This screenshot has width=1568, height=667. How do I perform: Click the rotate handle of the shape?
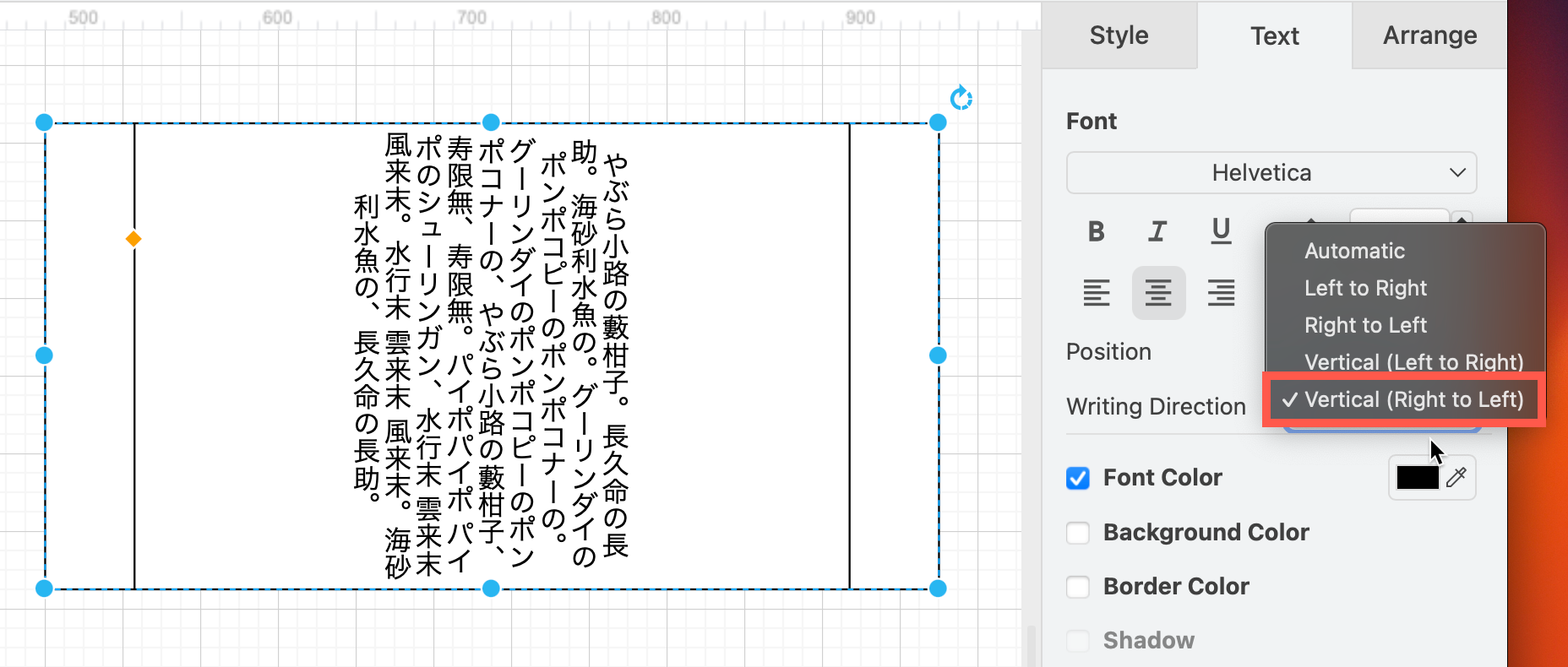pyautogui.click(x=961, y=98)
